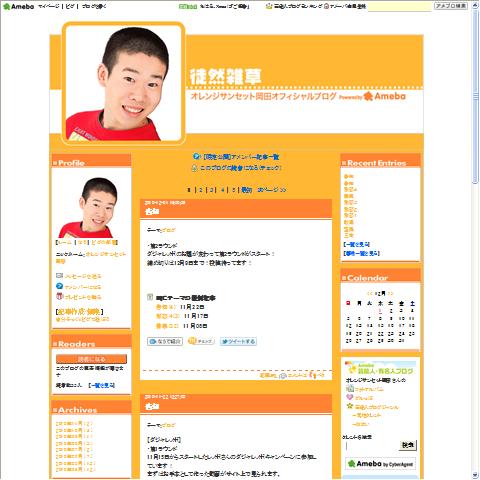This screenshot has width=480, height=480.
Task: Go to next month with calendar >> arrow
Action: [x=390, y=294]
